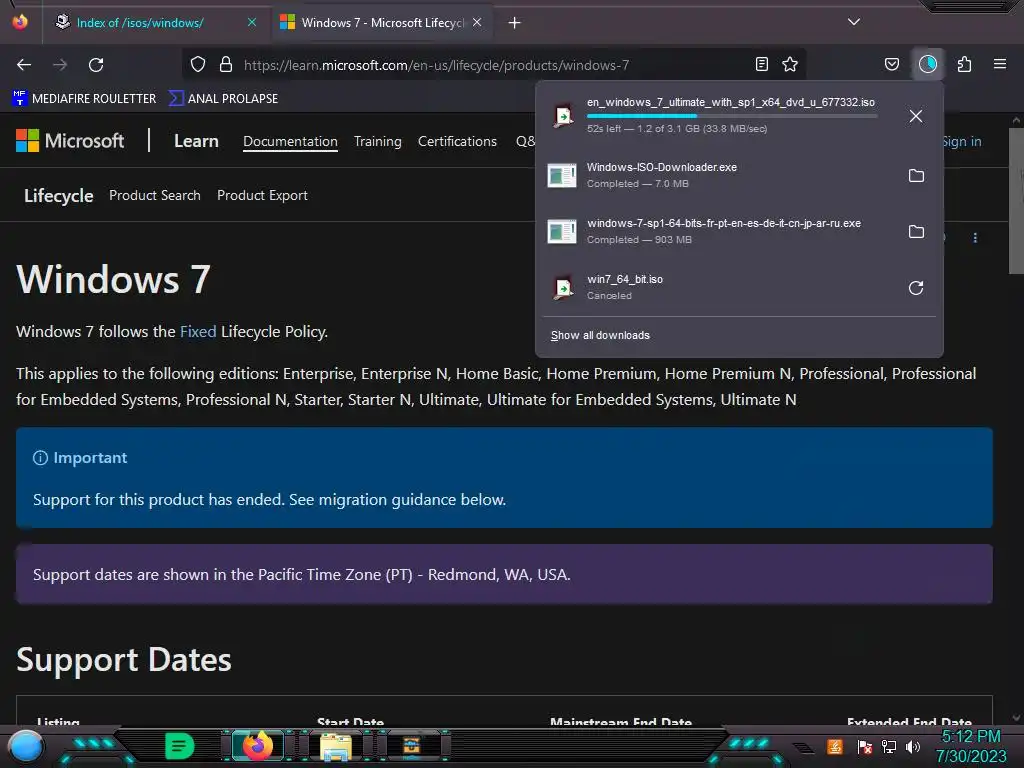Close the Windows 7 Microsoft Lifecycle tab
Screen dimensions: 1024x768
(x=477, y=22)
